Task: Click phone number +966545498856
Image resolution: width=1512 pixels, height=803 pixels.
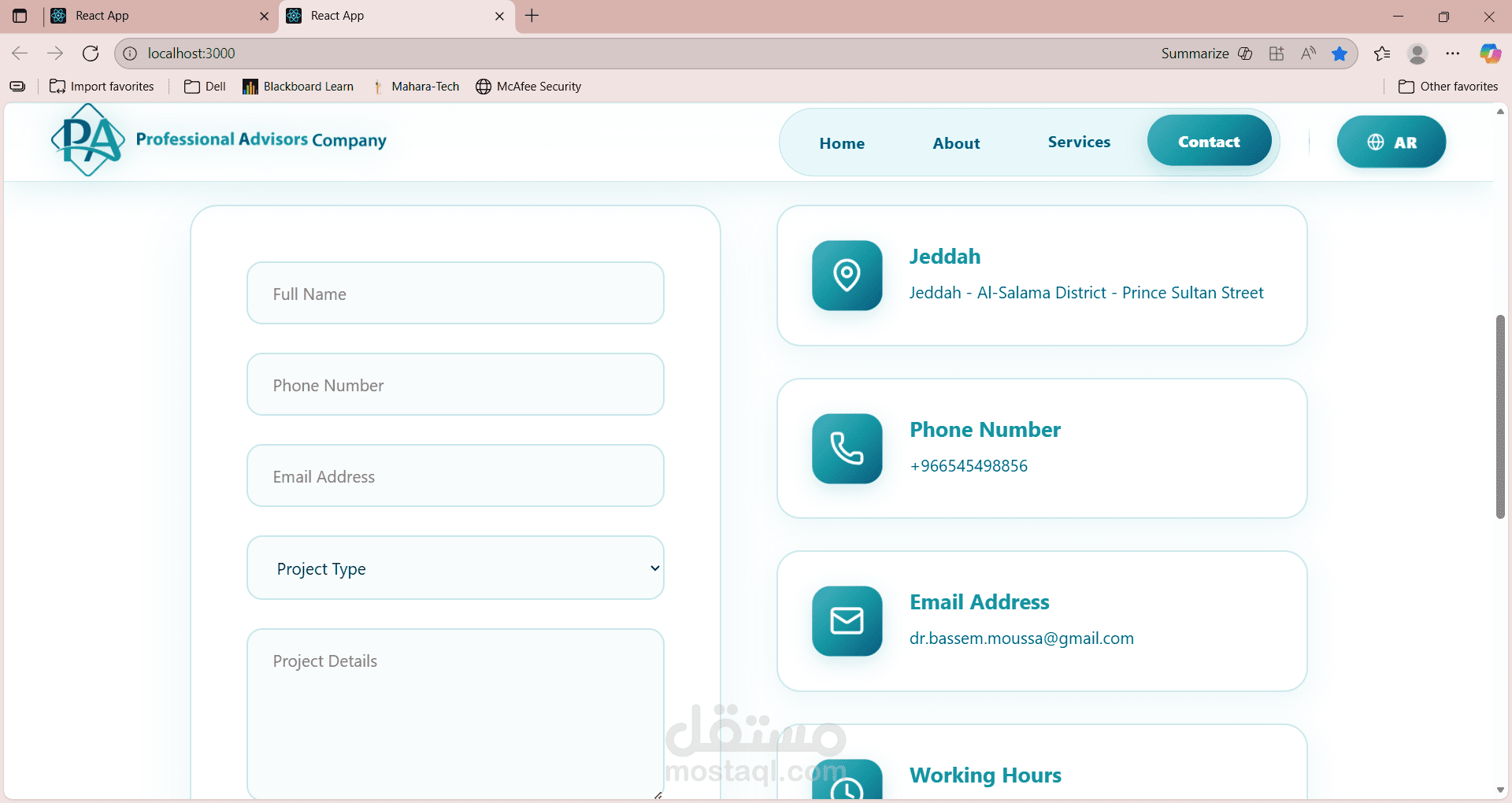Action: [x=969, y=466]
